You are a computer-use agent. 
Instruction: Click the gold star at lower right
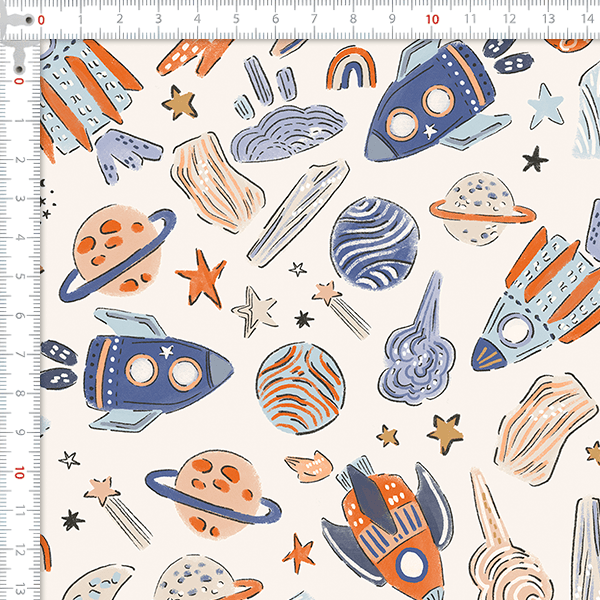tap(445, 430)
